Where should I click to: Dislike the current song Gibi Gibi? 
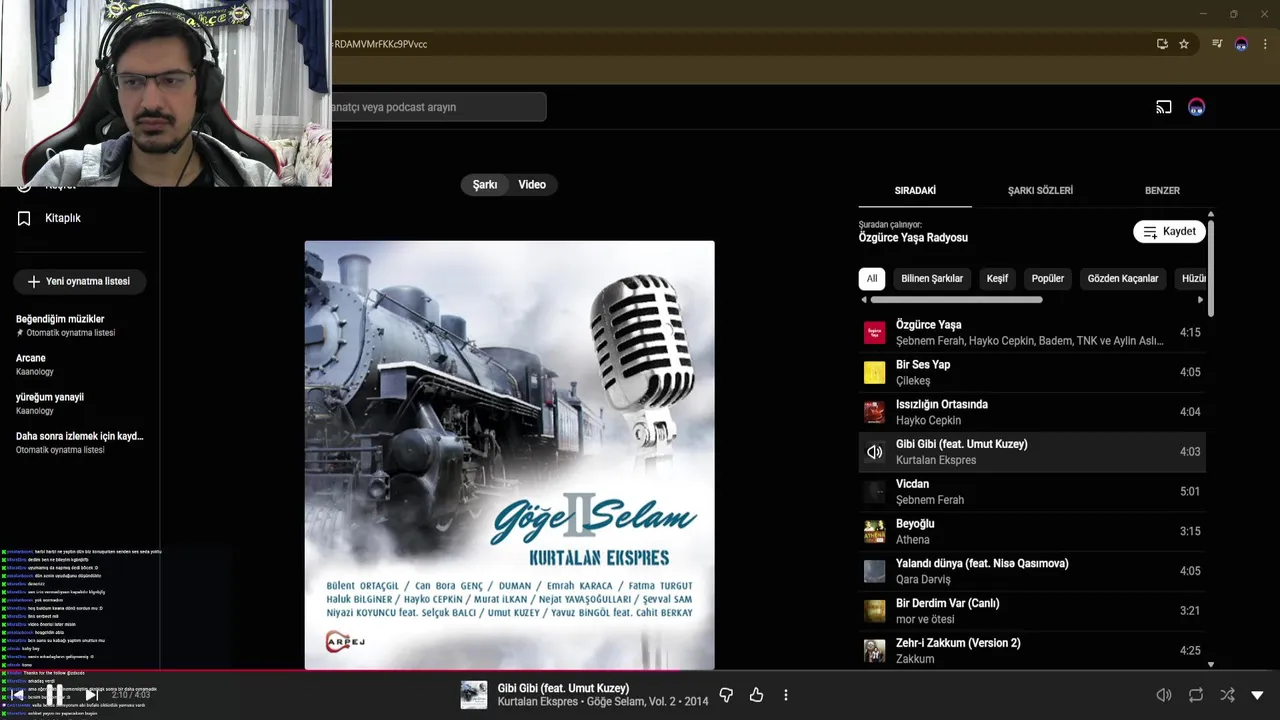[727, 695]
